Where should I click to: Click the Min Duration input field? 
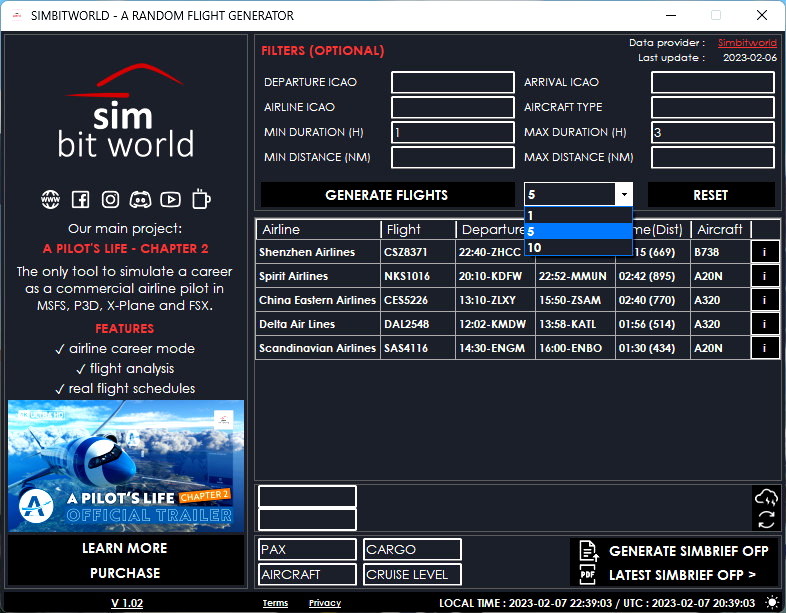pos(453,132)
